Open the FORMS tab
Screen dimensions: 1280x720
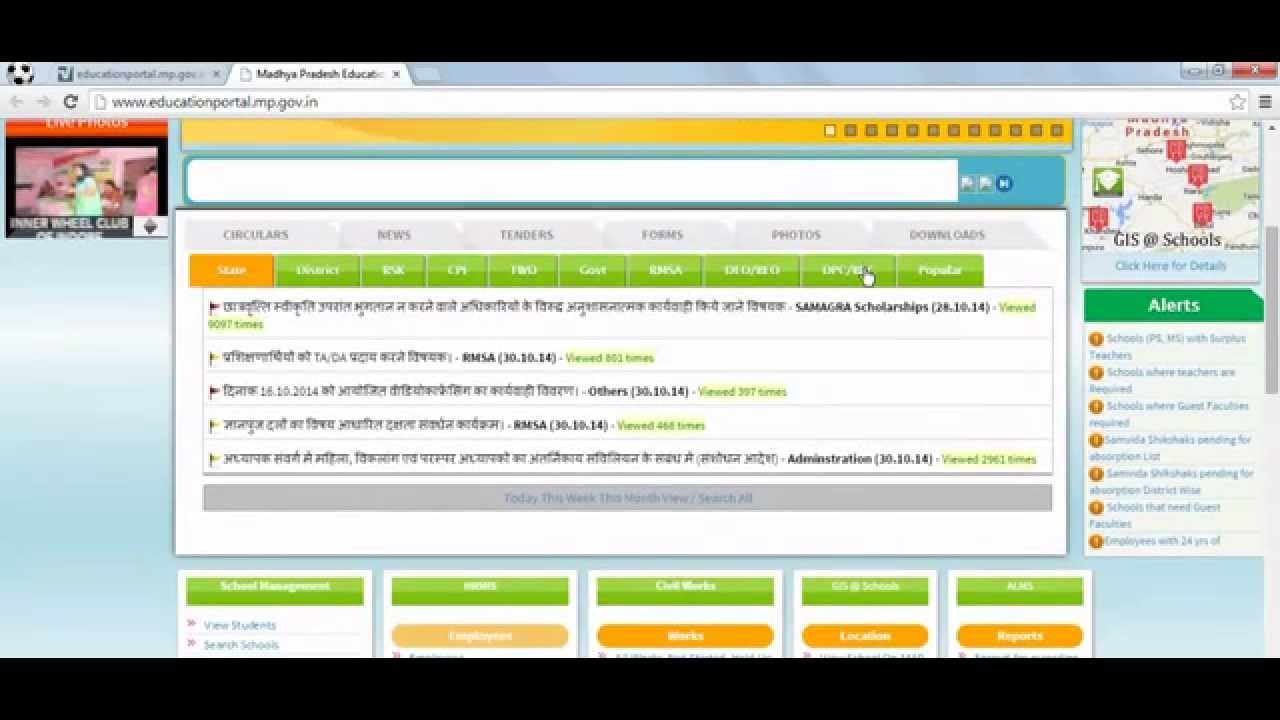pyautogui.click(x=662, y=235)
